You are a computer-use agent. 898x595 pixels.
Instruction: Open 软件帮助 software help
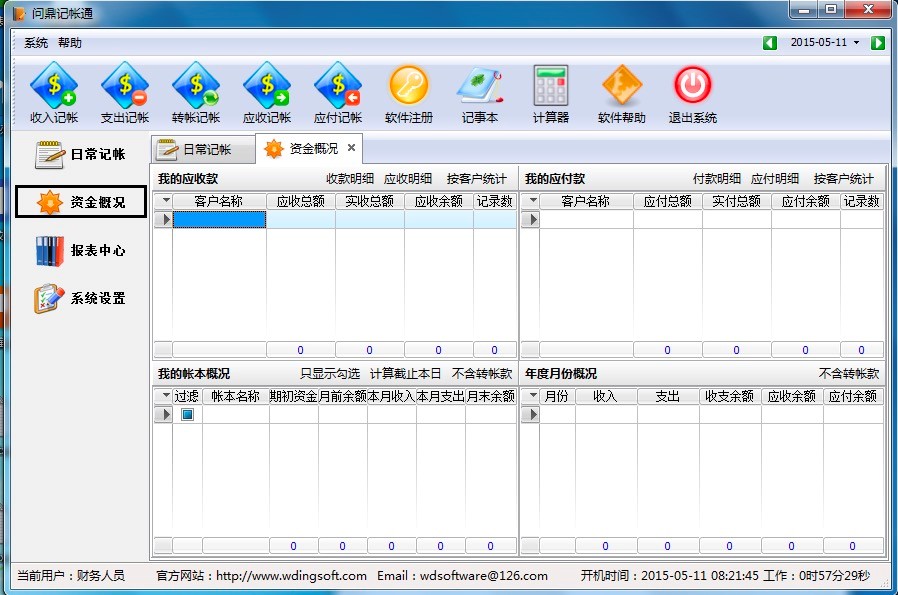pos(622,93)
